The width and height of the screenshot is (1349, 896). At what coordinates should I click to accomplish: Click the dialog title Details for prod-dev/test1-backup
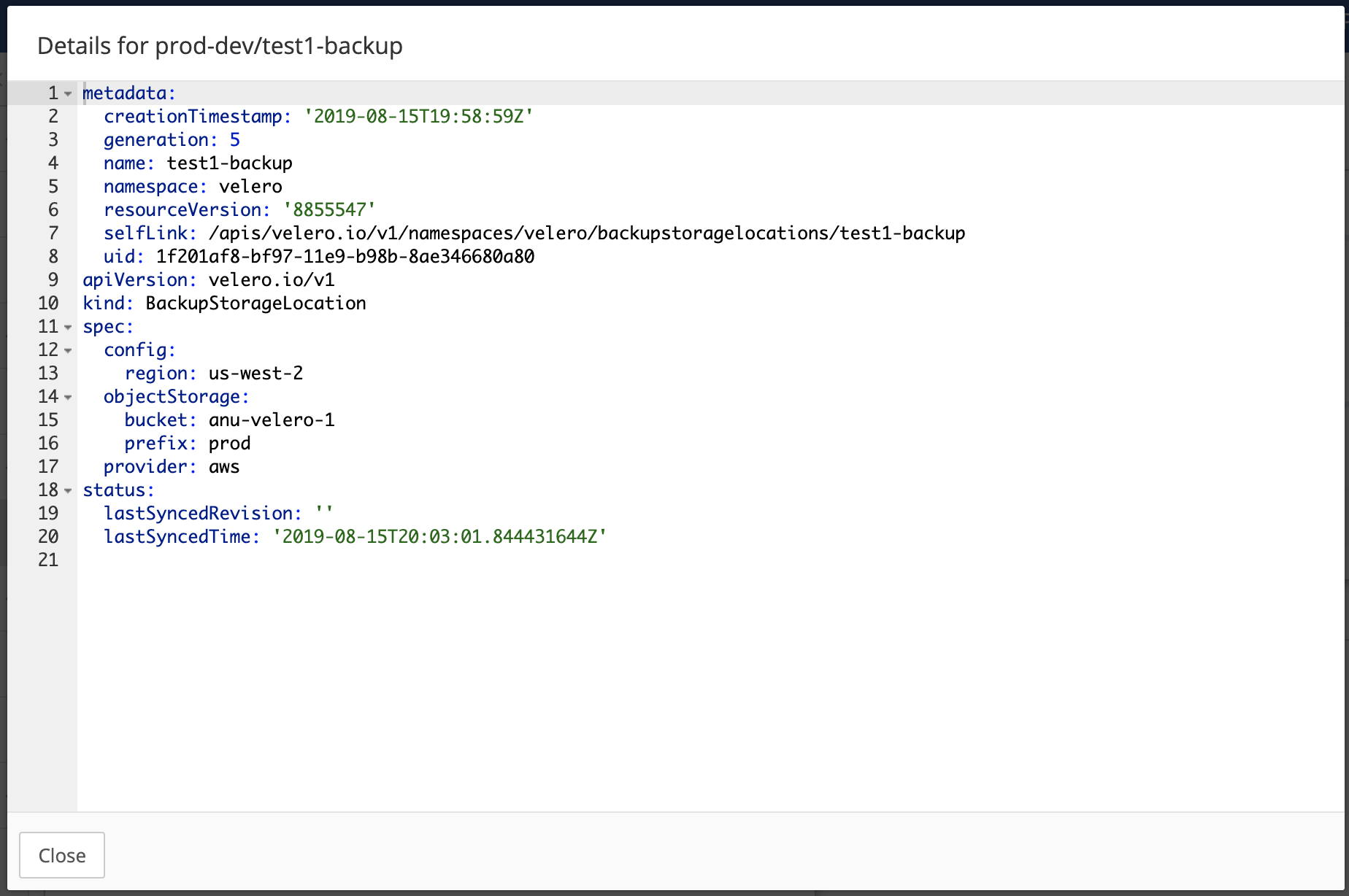coord(220,46)
